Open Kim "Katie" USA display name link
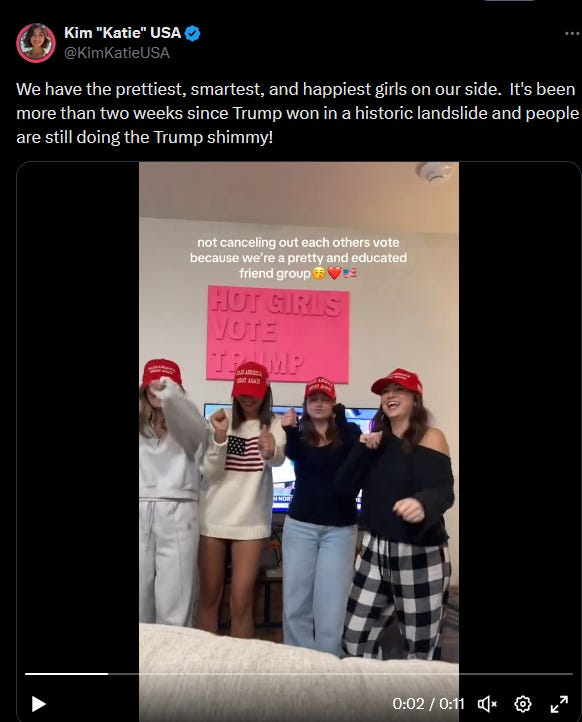The width and height of the screenshot is (582, 722). click(x=122, y=33)
